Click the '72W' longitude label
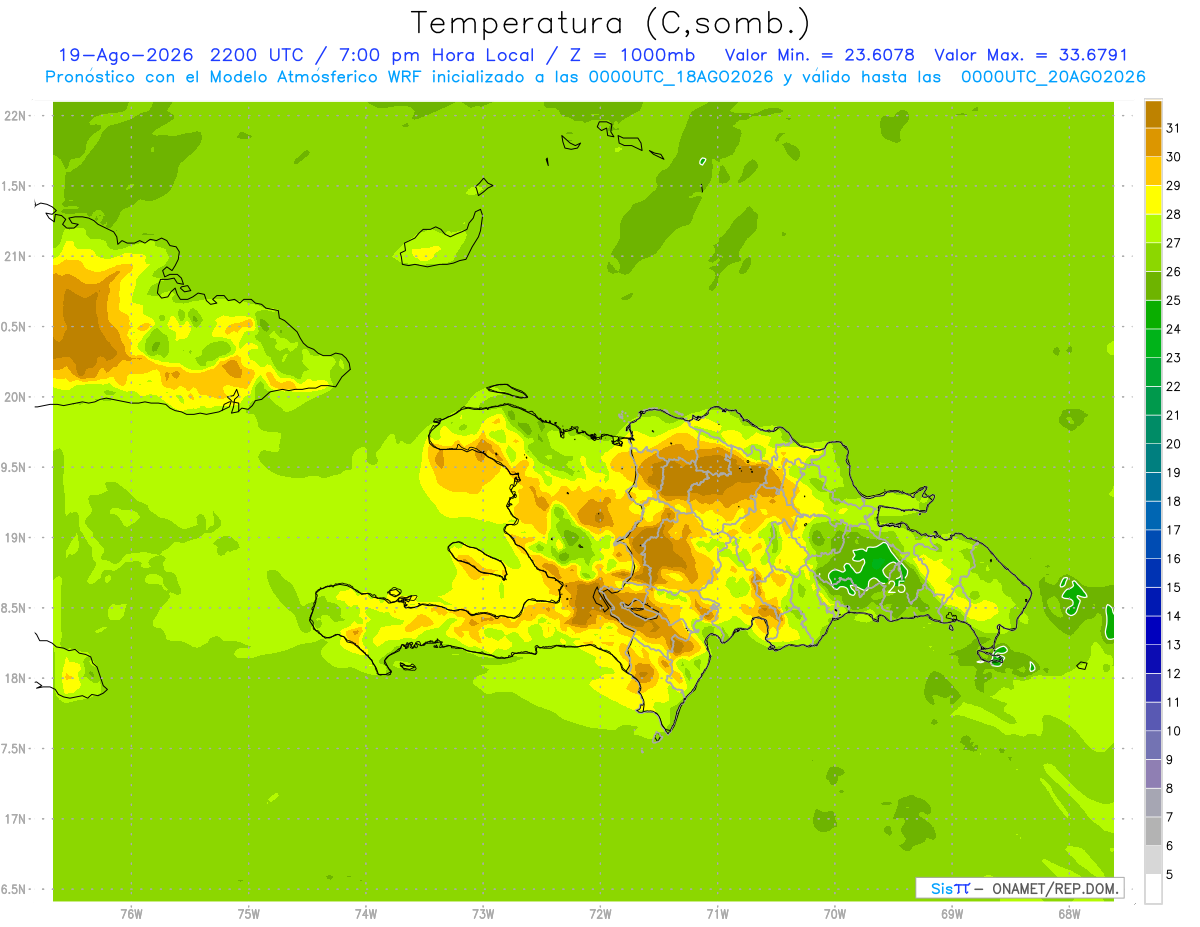 click(x=600, y=914)
